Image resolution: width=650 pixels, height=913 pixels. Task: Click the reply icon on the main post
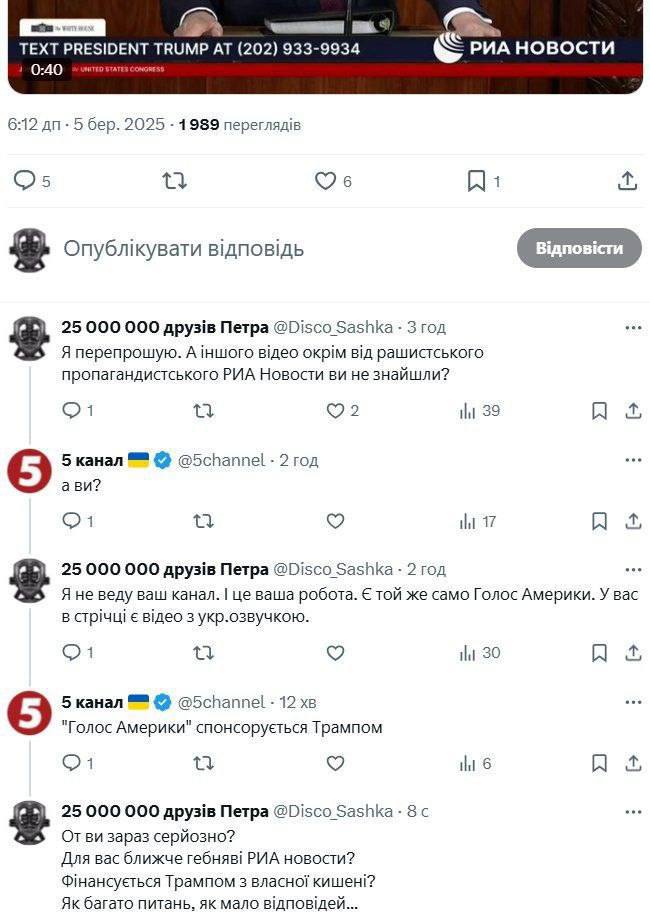click(24, 181)
